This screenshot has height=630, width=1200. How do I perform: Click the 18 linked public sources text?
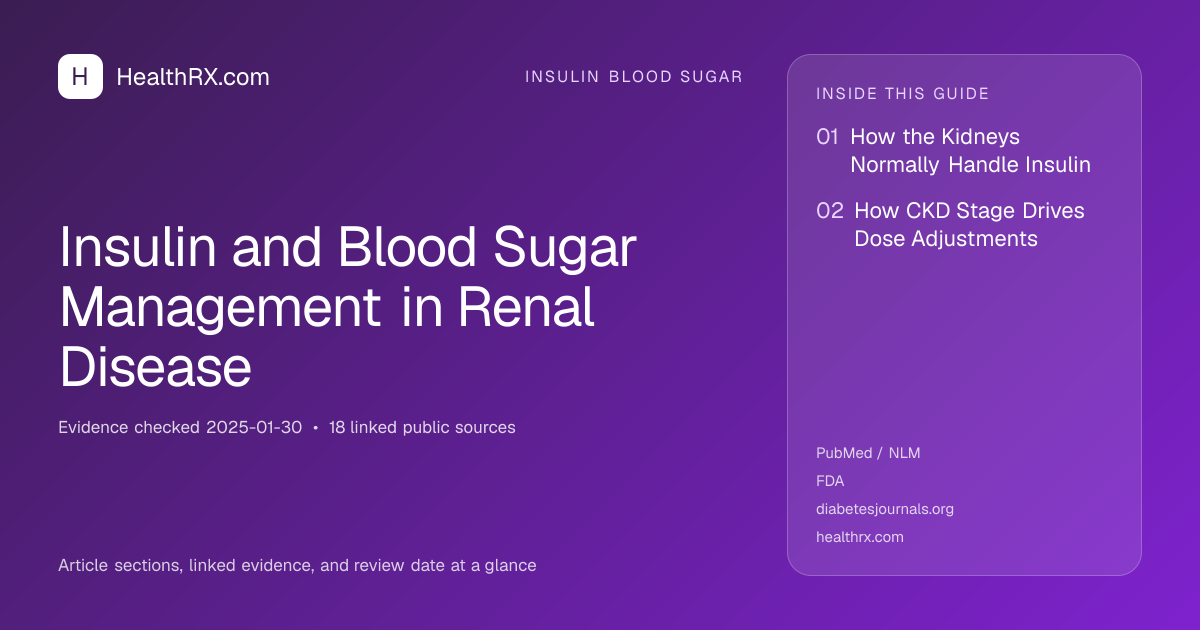(x=422, y=427)
